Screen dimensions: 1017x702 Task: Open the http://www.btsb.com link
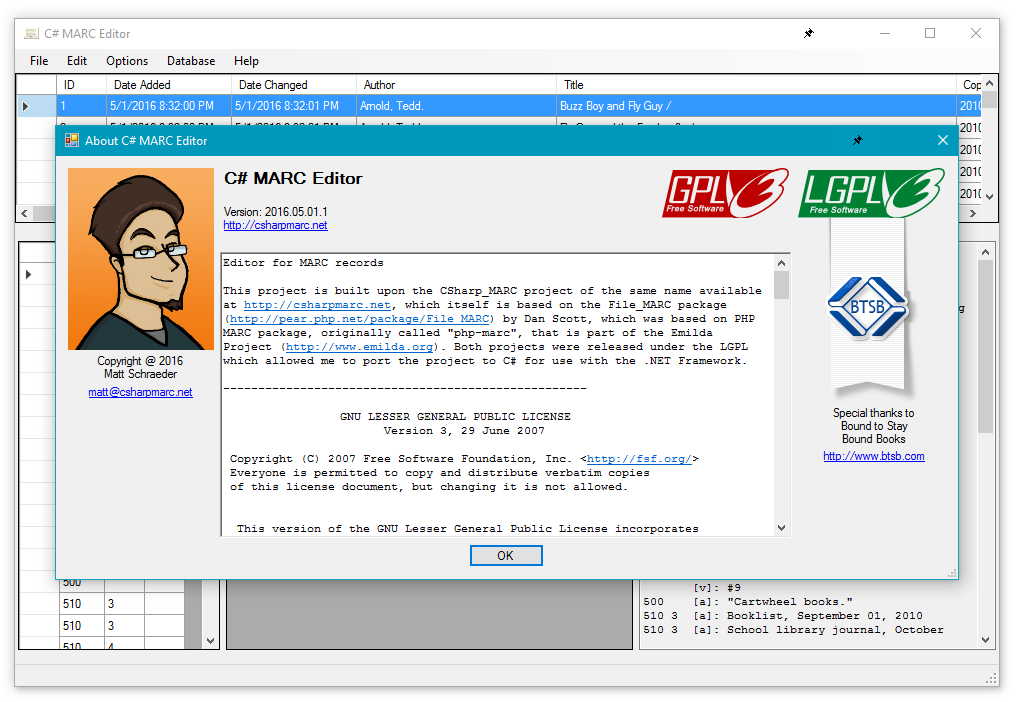[874, 456]
